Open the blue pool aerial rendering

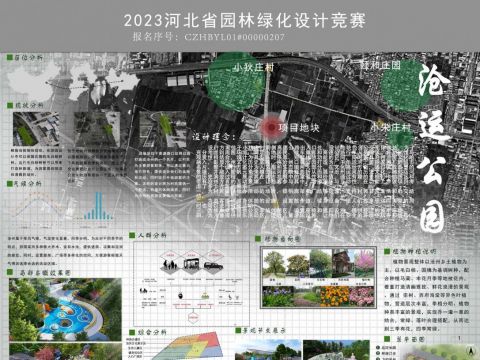(65, 310)
